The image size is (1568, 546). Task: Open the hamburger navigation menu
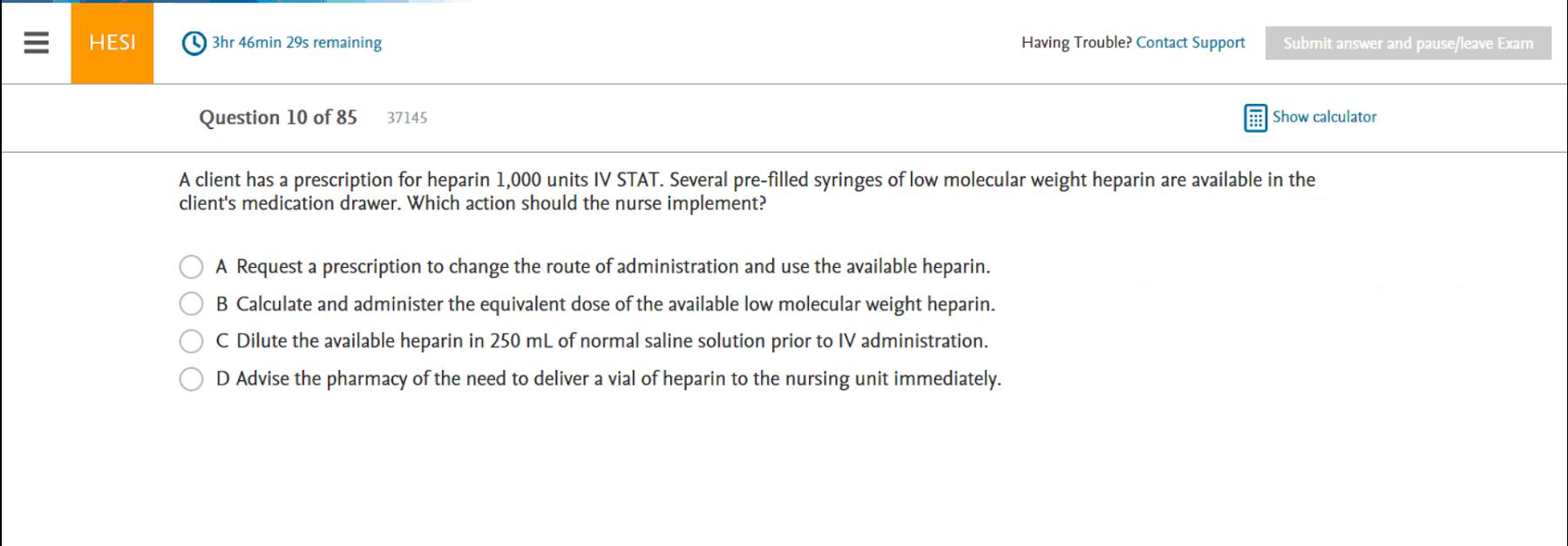(36, 43)
